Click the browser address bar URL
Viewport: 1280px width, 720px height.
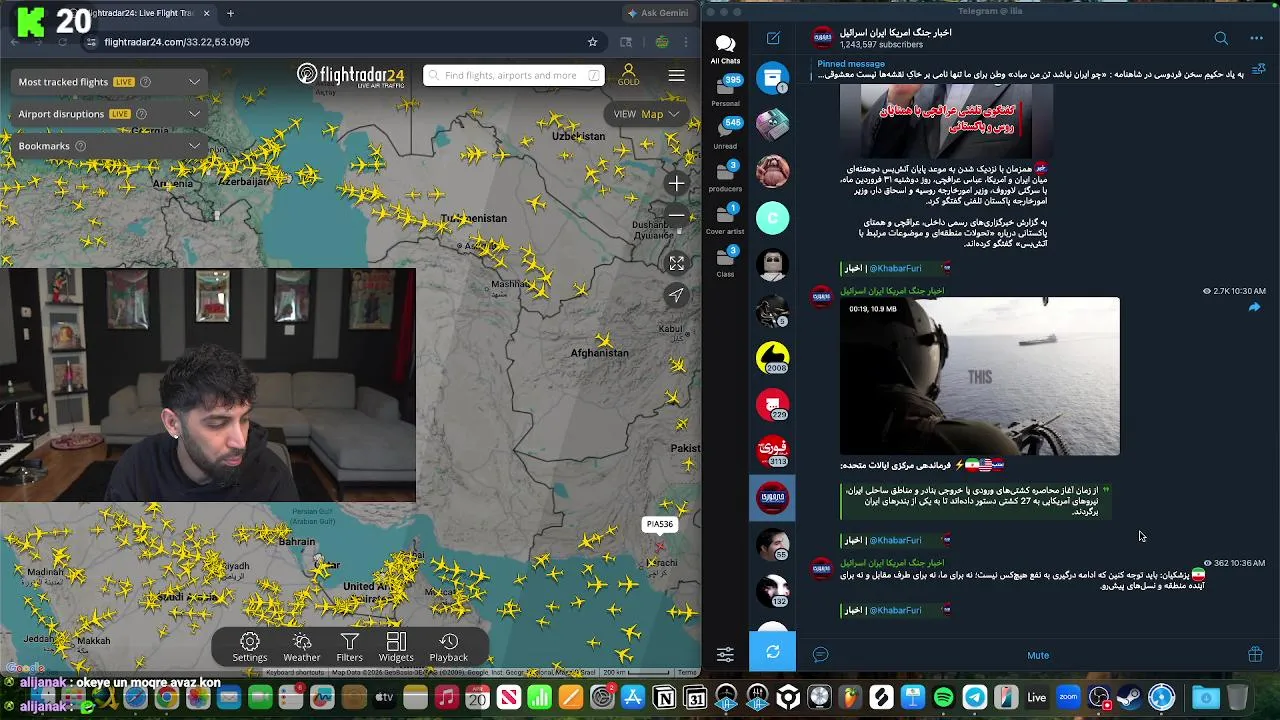coord(177,42)
